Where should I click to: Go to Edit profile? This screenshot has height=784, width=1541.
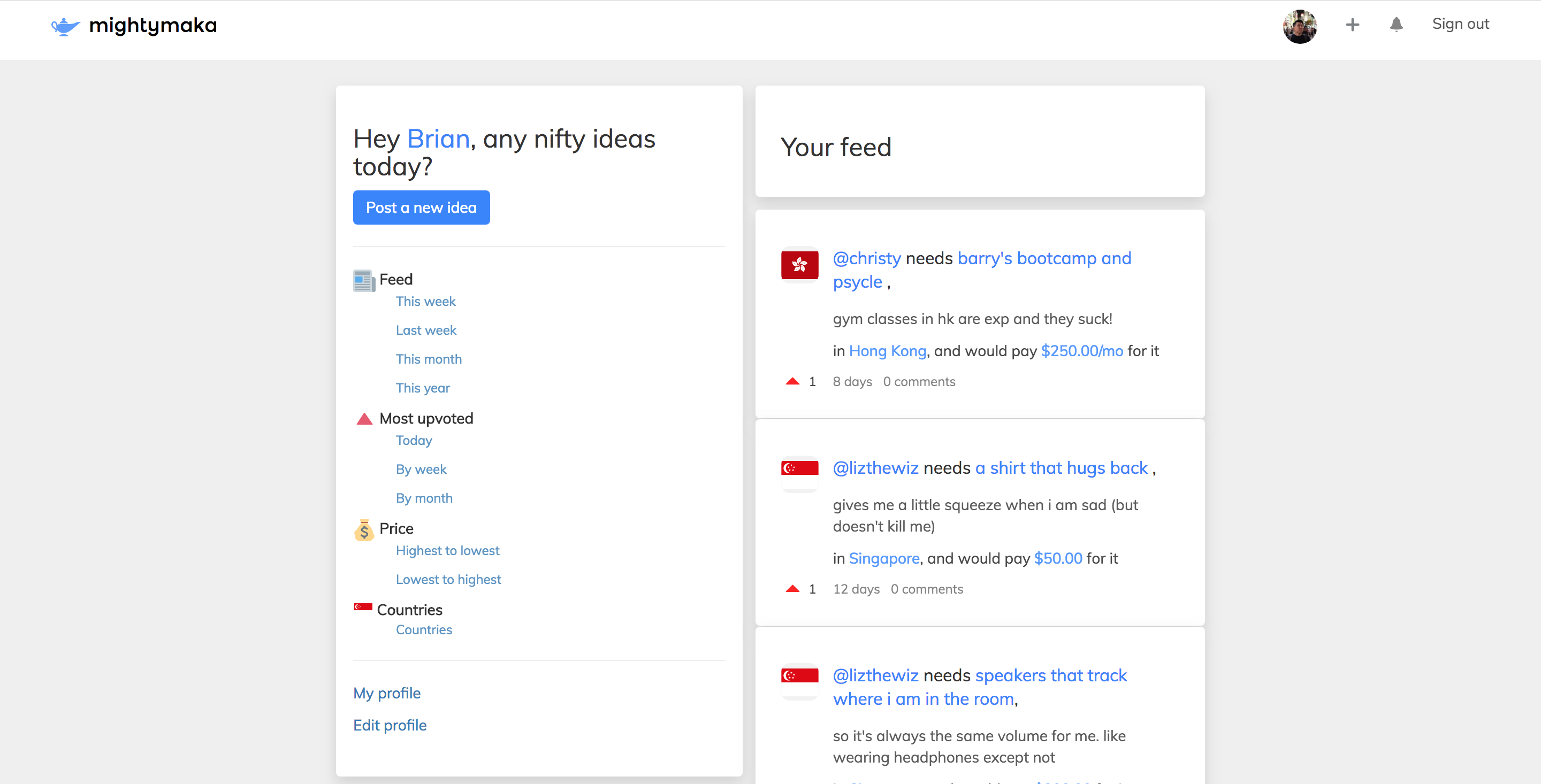pos(390,725)
